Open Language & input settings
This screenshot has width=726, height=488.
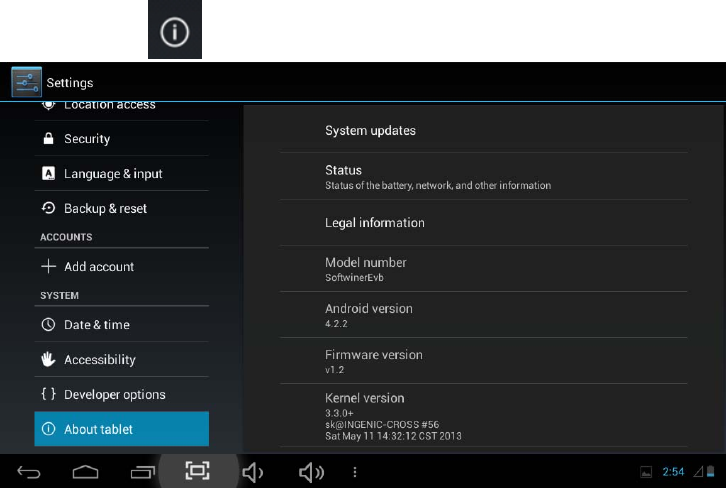point(121,173)
